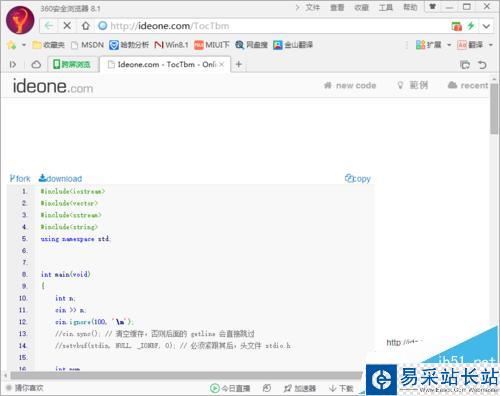Image resolution: width=500 pixels, height=396 pixels.
Task: Open the 收藏 menu
Action: [361, 7]
